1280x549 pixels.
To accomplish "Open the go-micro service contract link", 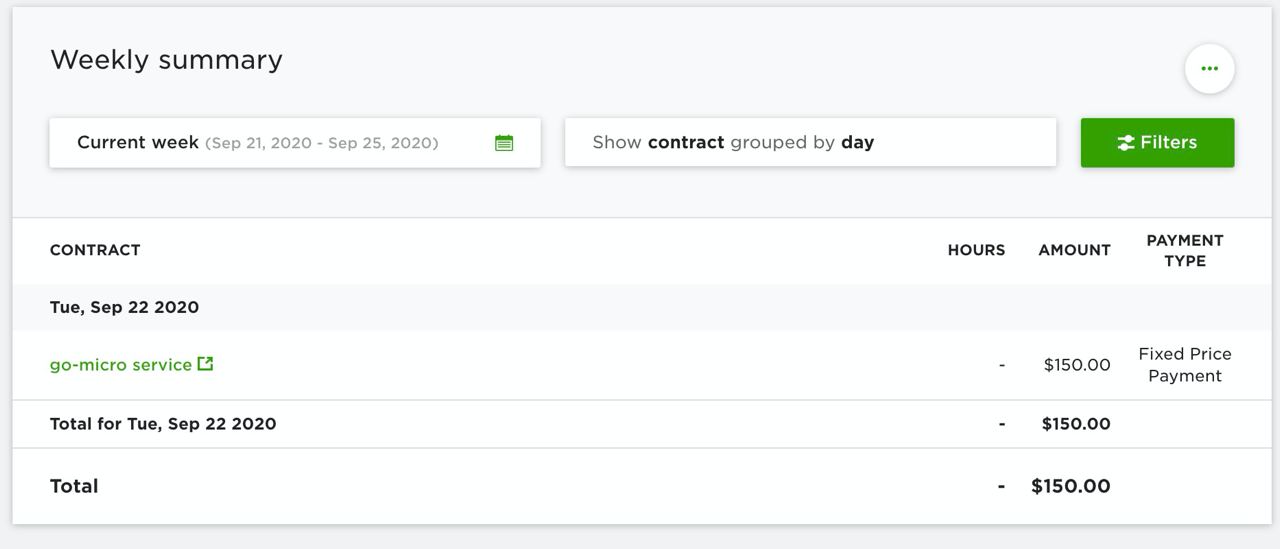I will (x=121, y=365).
